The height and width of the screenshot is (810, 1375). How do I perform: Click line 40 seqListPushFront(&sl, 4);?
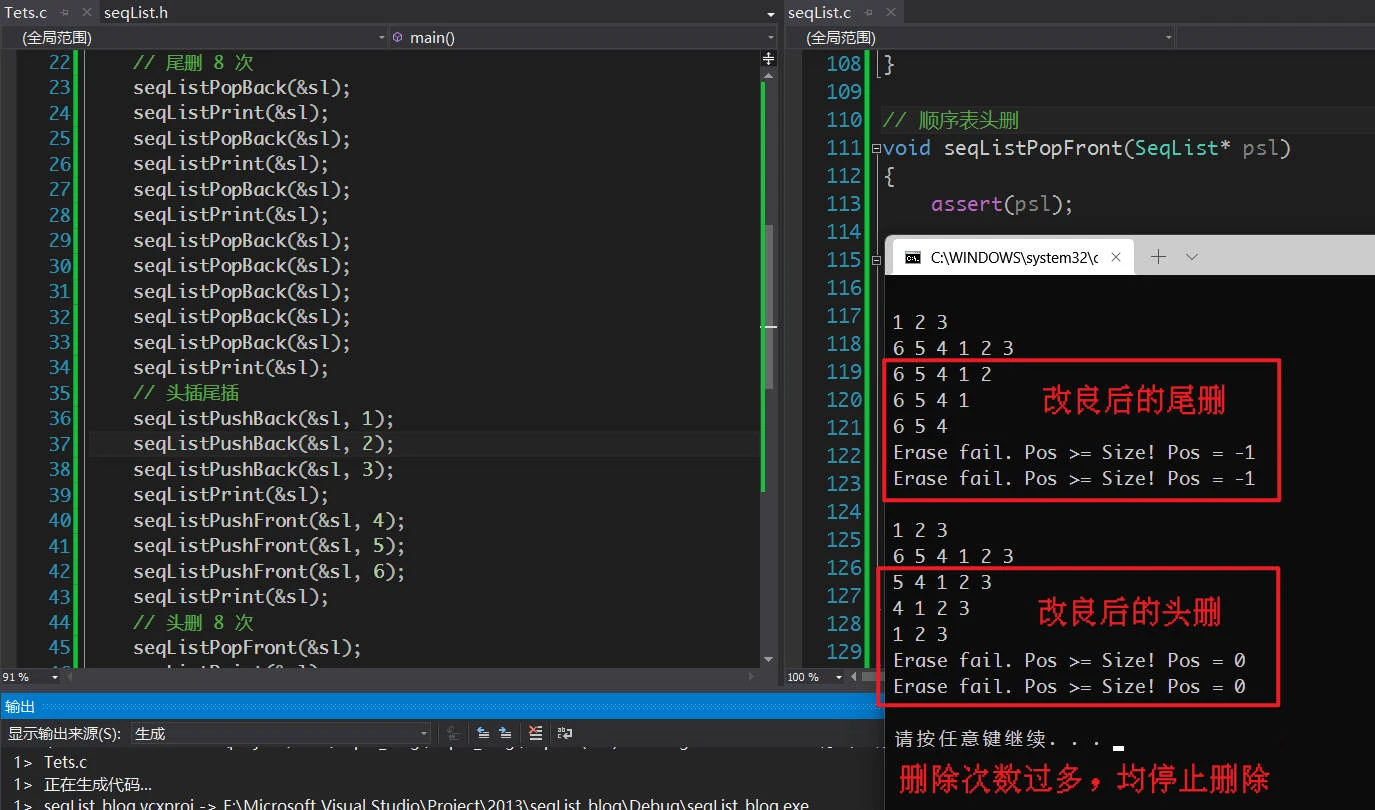(269, 520)
